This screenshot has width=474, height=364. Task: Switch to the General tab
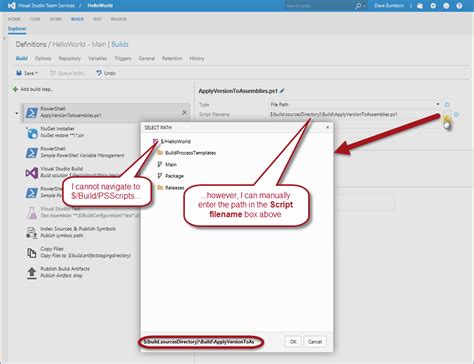(x=147, y=58)
